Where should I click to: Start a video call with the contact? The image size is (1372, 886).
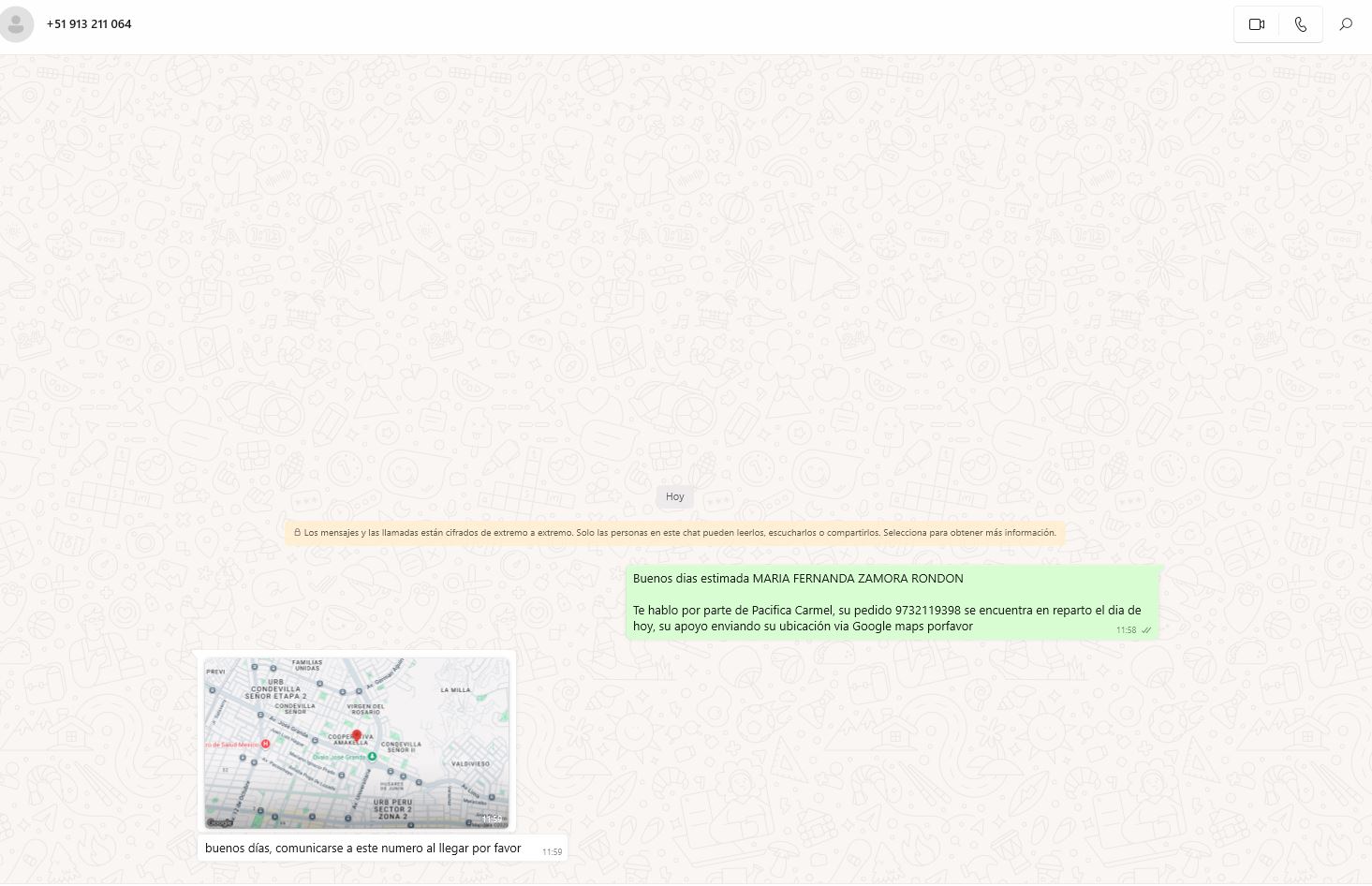(1256, 24)
